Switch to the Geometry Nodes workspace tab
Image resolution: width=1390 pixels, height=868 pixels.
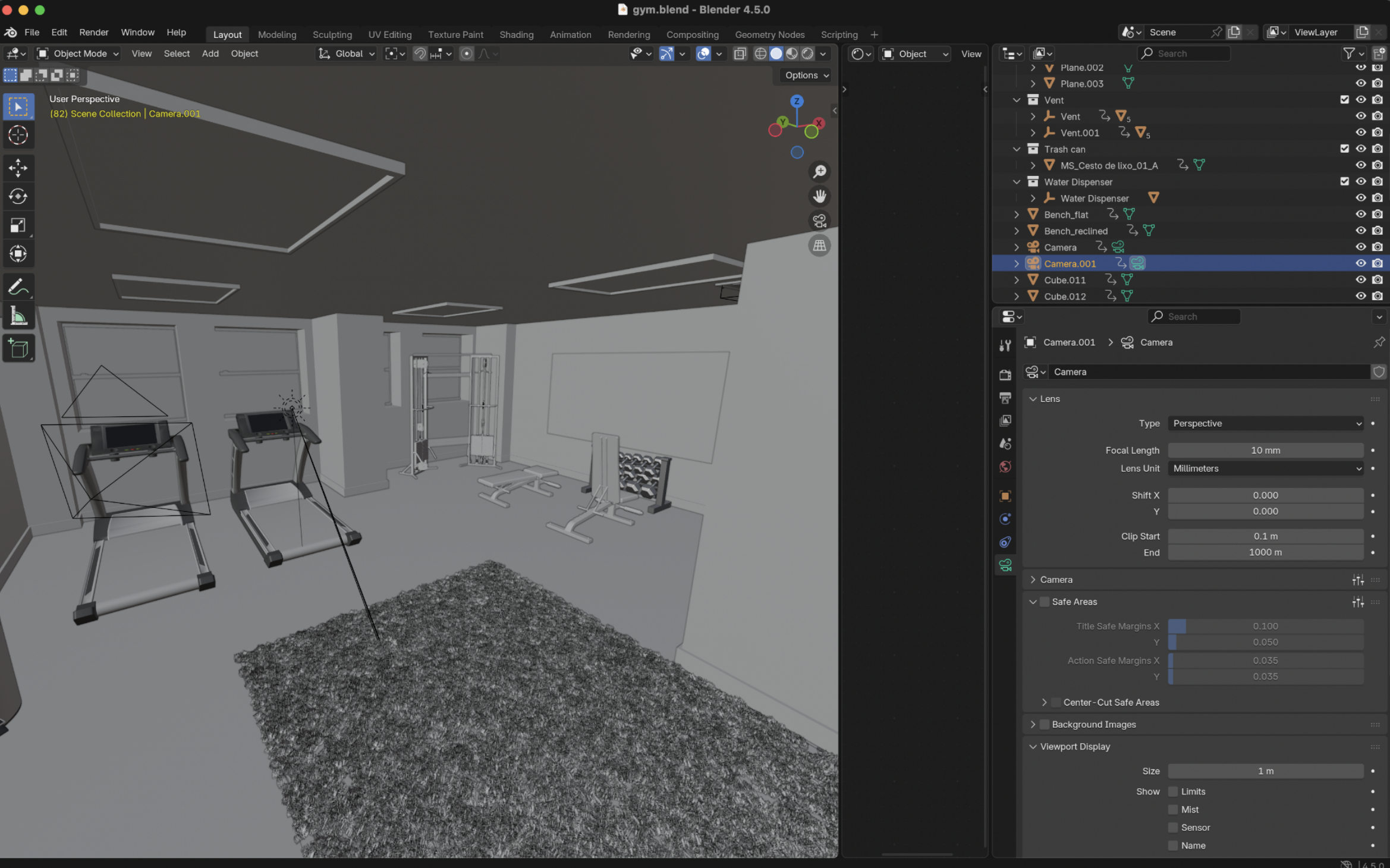tap(769, 35)
